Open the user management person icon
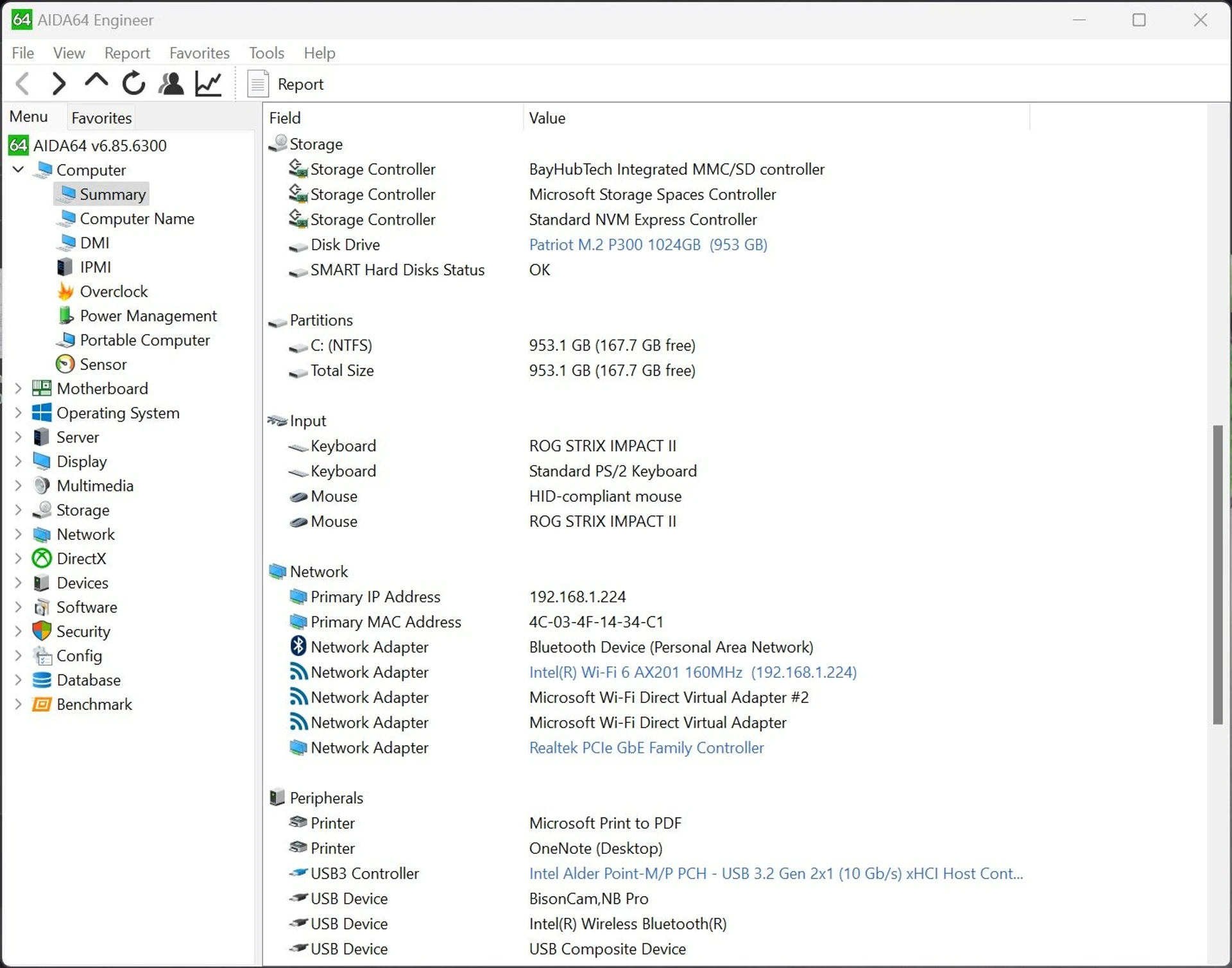1232x968 pixels. pos(171,84)
